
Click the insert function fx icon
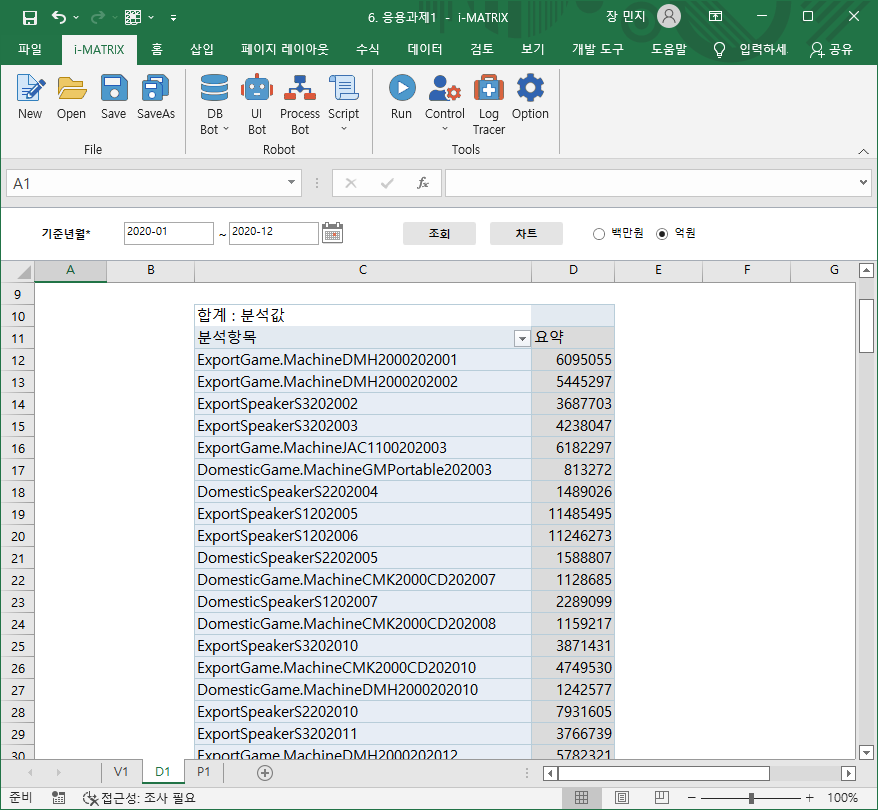pyautogui.click(x=423, y=183)
